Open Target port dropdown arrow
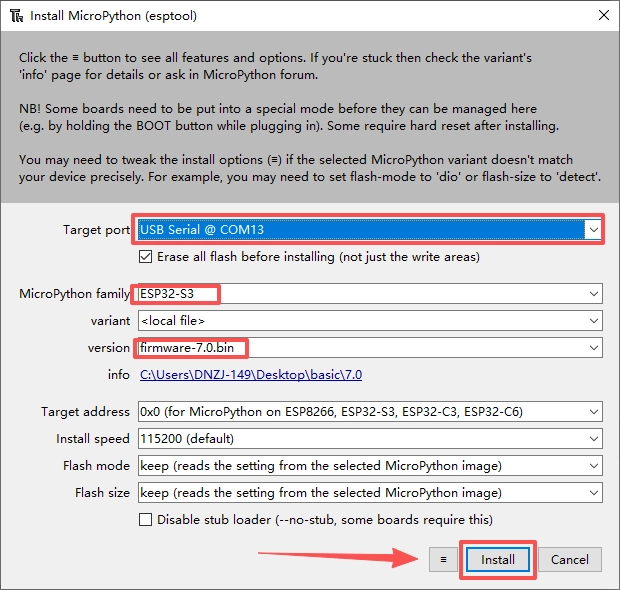Viewport: 620px width, 590px height. pyautogui.click(x=594, y=230)
